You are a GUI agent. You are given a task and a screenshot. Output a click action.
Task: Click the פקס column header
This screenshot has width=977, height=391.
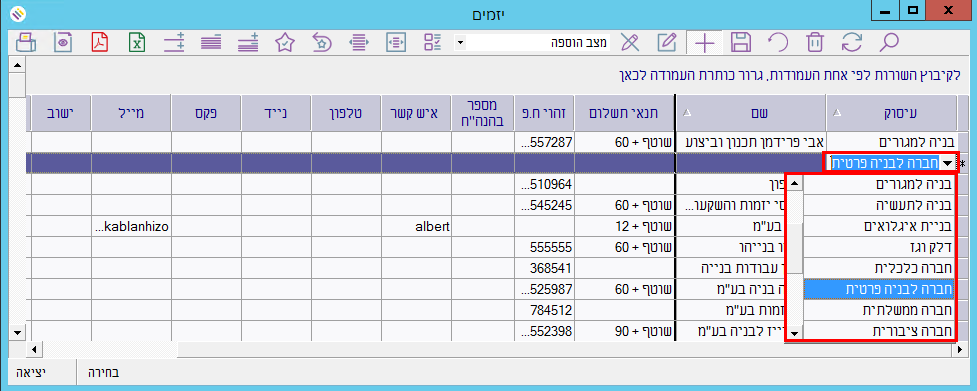tap(206, 113)
